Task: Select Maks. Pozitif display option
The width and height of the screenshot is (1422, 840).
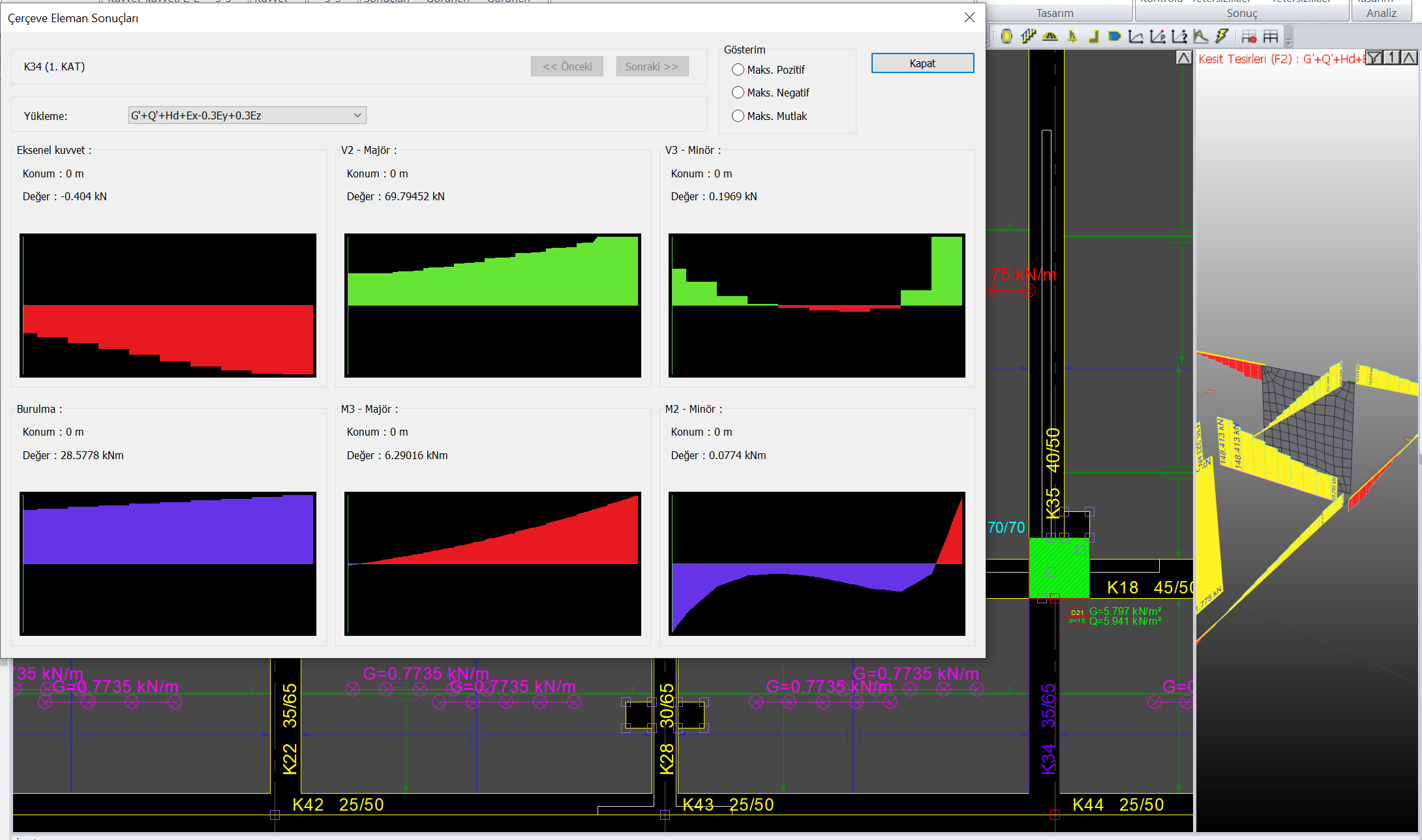Action: [x=738, y=70]
